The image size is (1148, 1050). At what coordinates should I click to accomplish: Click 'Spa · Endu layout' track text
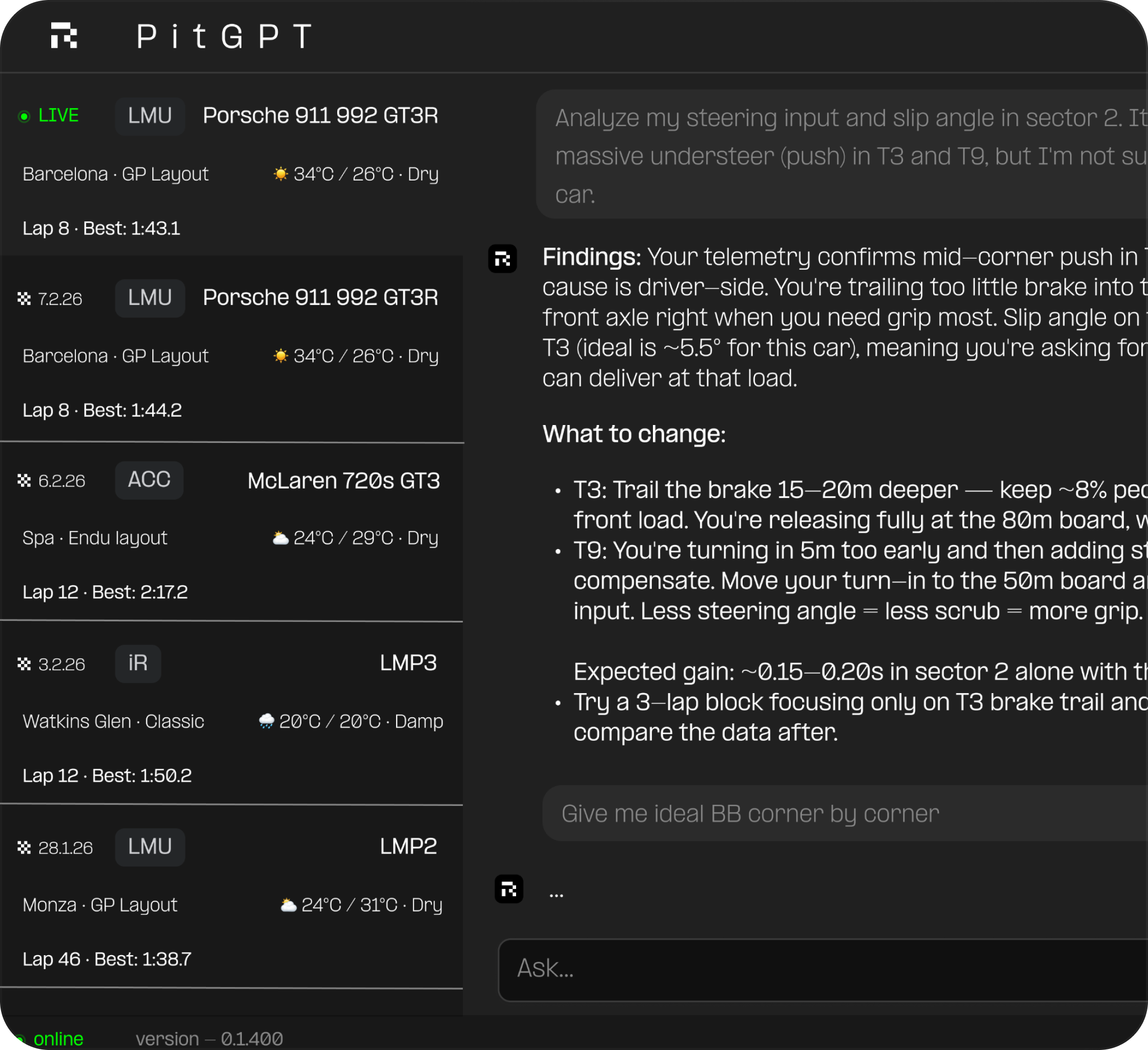pos(95,538)
